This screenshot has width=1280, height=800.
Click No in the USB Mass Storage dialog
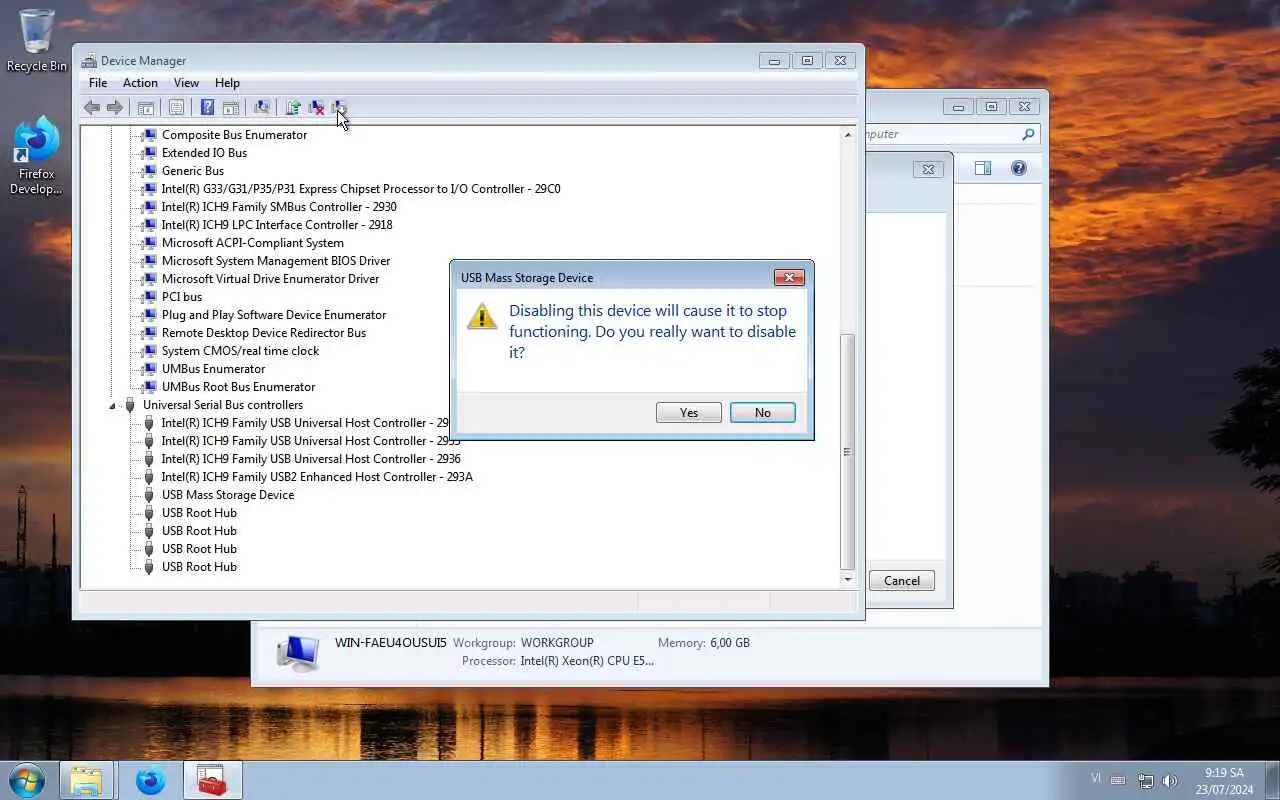pyautogui.click(x=763, y=413)
